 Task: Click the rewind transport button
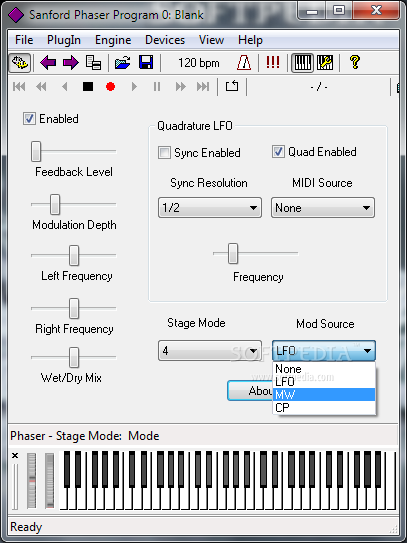point(42,87)
